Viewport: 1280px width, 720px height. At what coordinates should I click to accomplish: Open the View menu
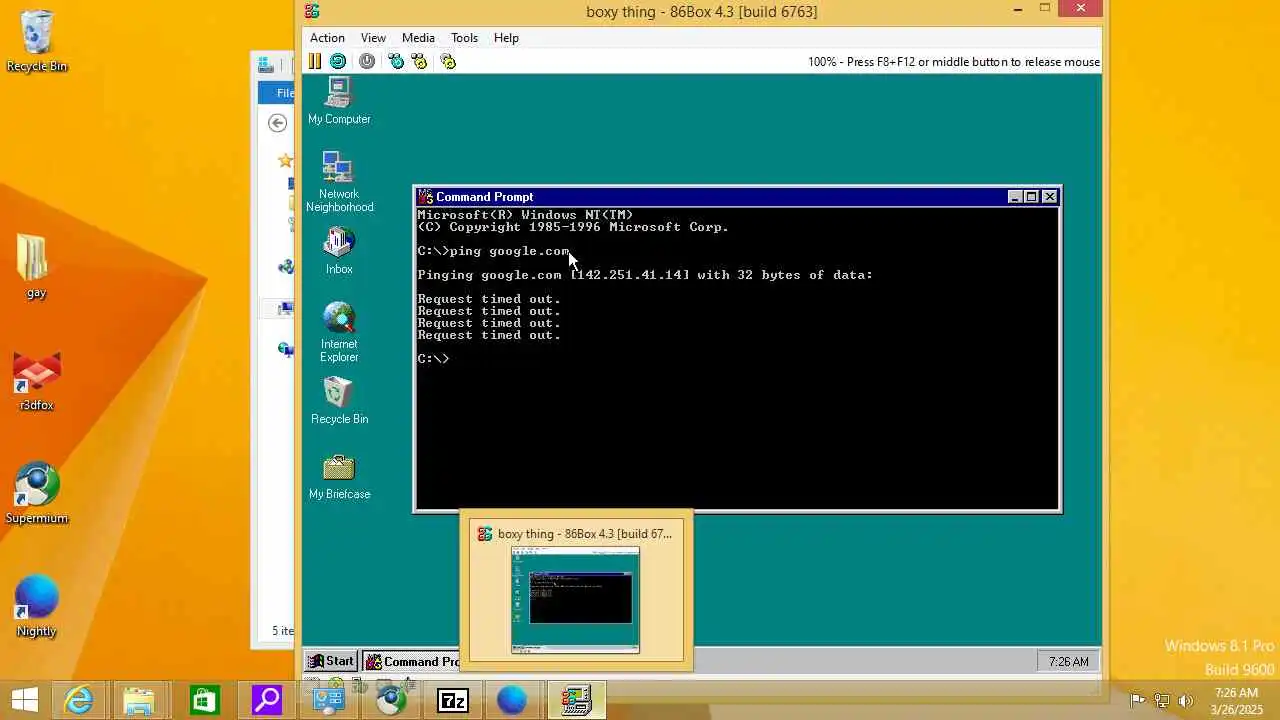pyautogui.click(x=373, y=38)
